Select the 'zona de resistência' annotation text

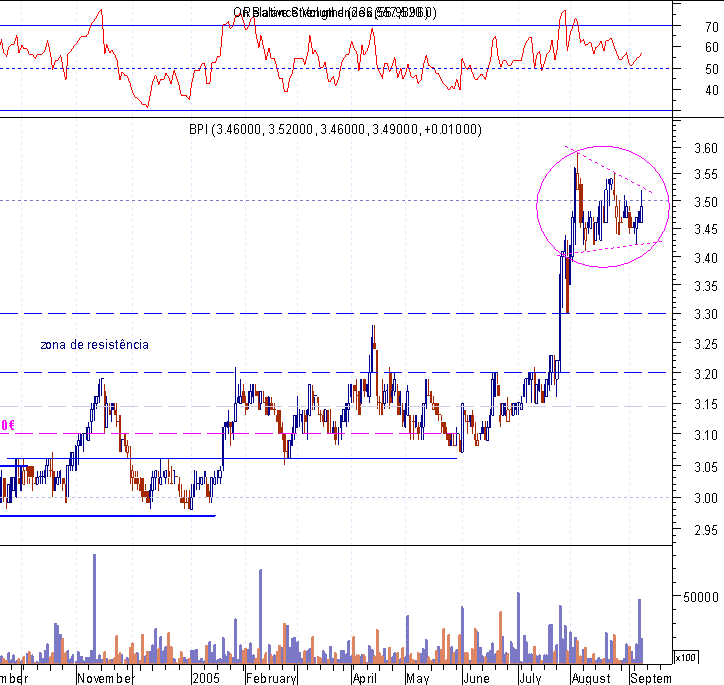point(95,345)
